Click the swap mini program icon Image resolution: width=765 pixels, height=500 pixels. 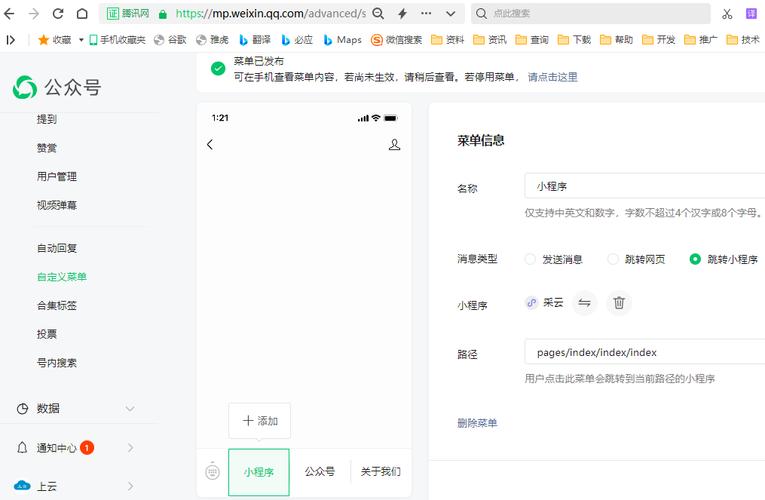click(x=584, y=303)
